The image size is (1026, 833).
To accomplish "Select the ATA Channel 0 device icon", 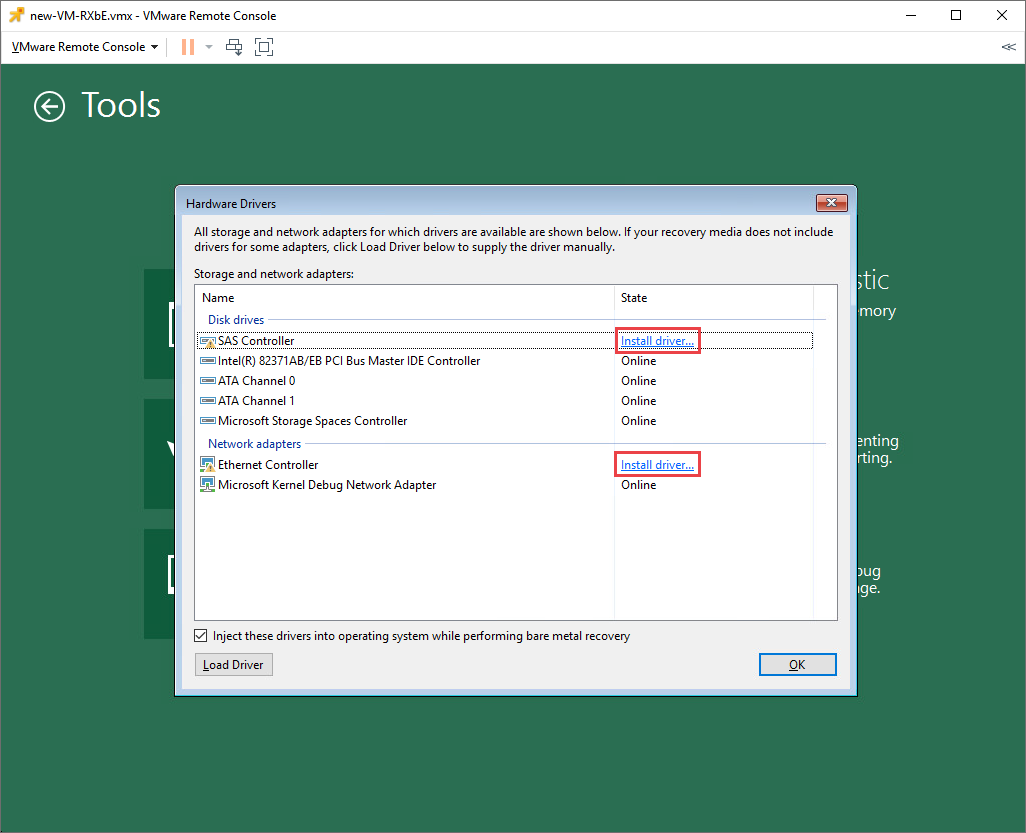I will [x=207, y=381].
